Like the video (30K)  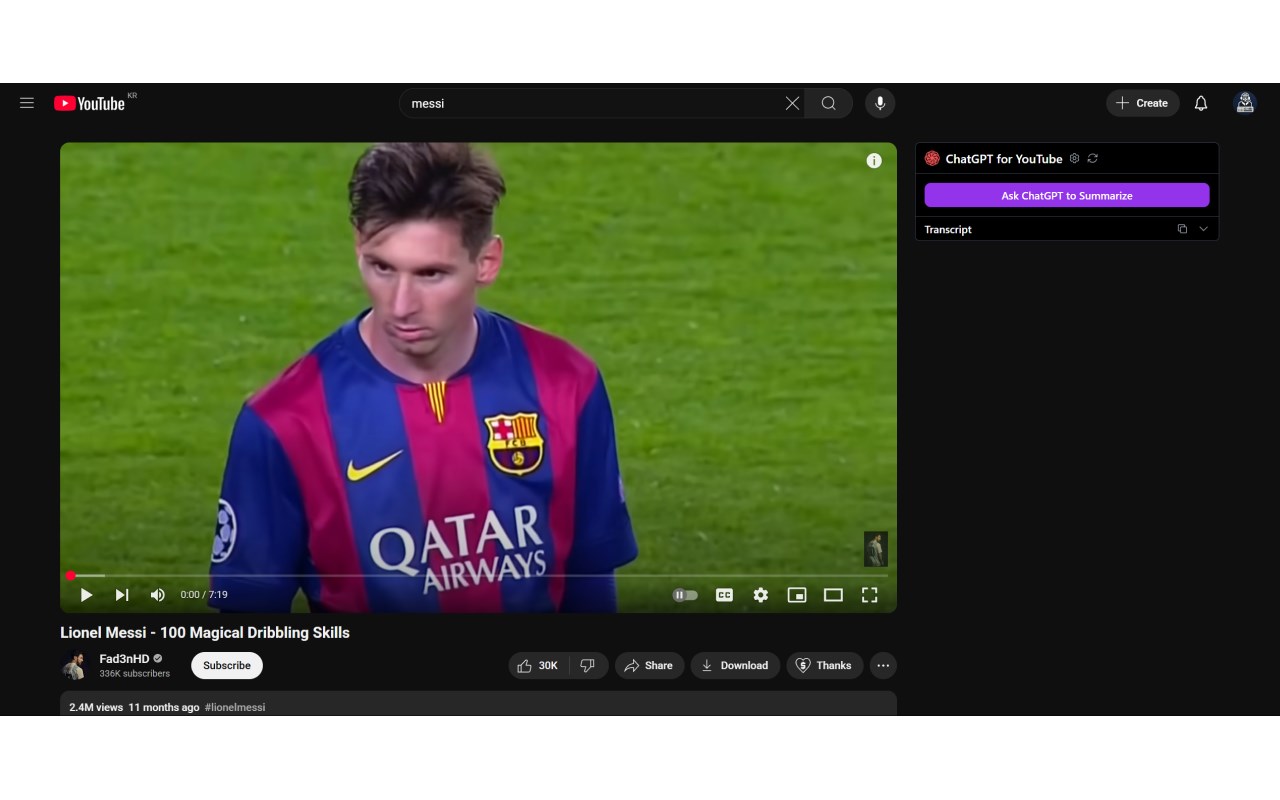click(x=538, y=666)
